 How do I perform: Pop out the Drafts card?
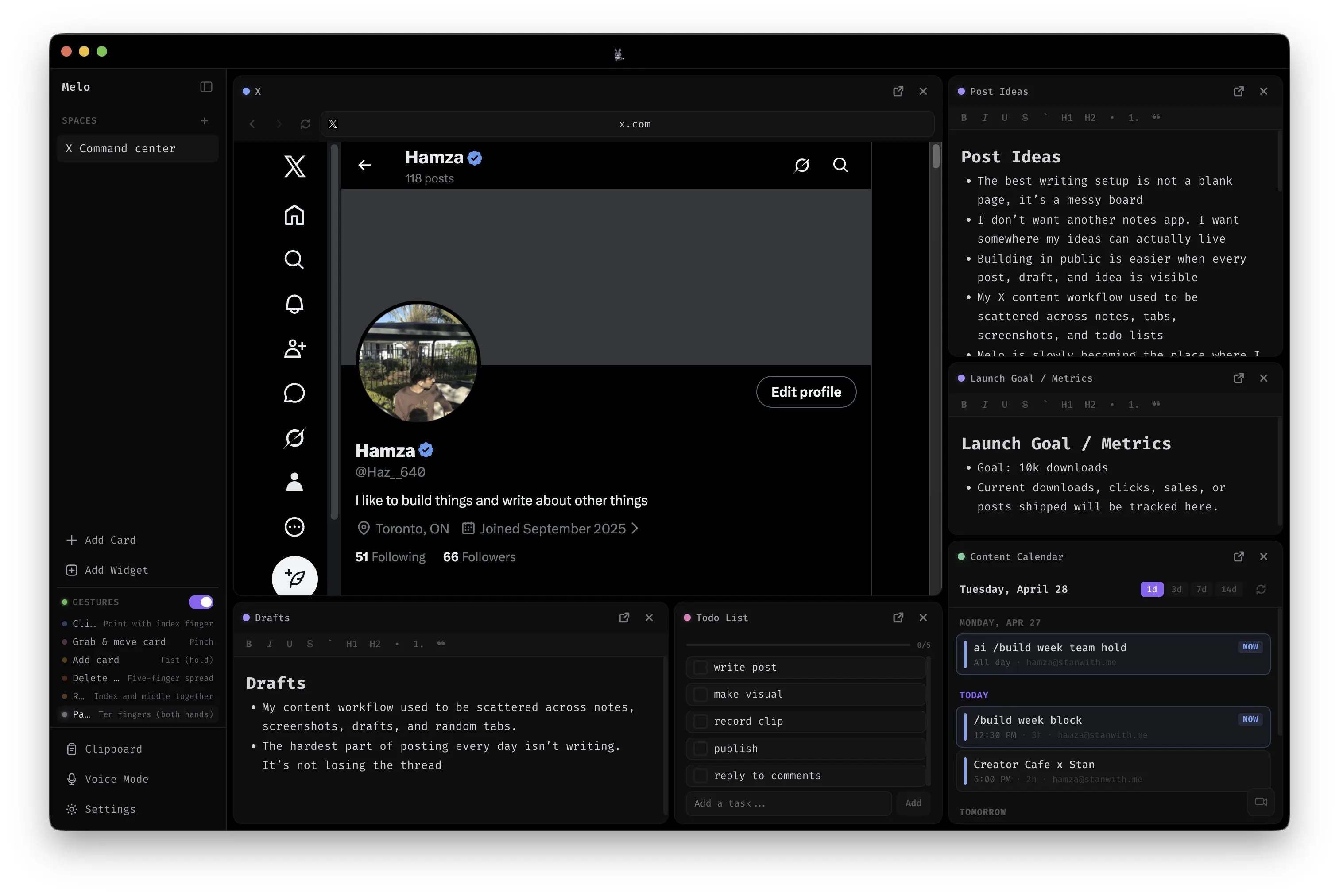pyautogui.click(x=624, y=618)
